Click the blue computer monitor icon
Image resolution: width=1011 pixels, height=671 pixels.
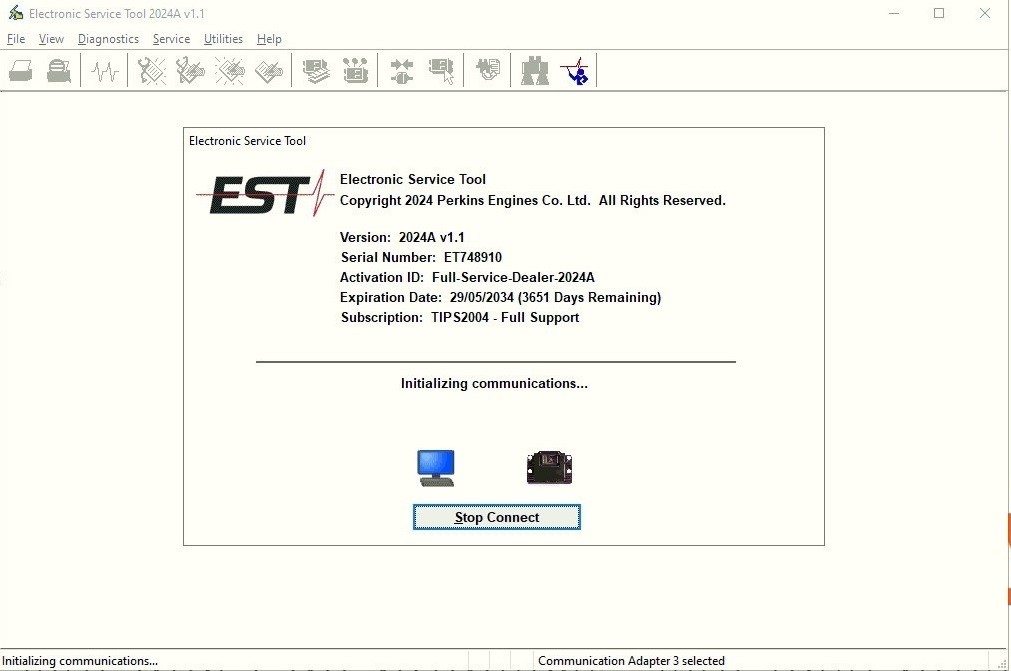[436, 467]
